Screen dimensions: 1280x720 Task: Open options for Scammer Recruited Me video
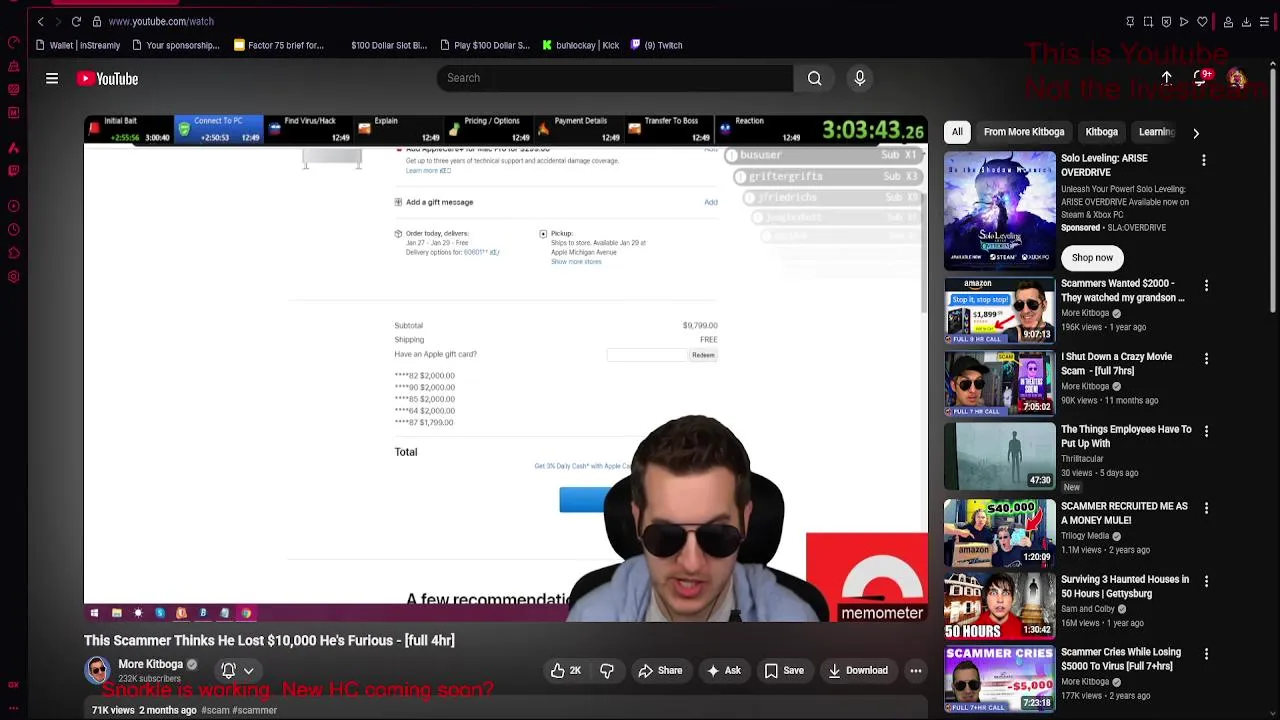(1206, 509)
